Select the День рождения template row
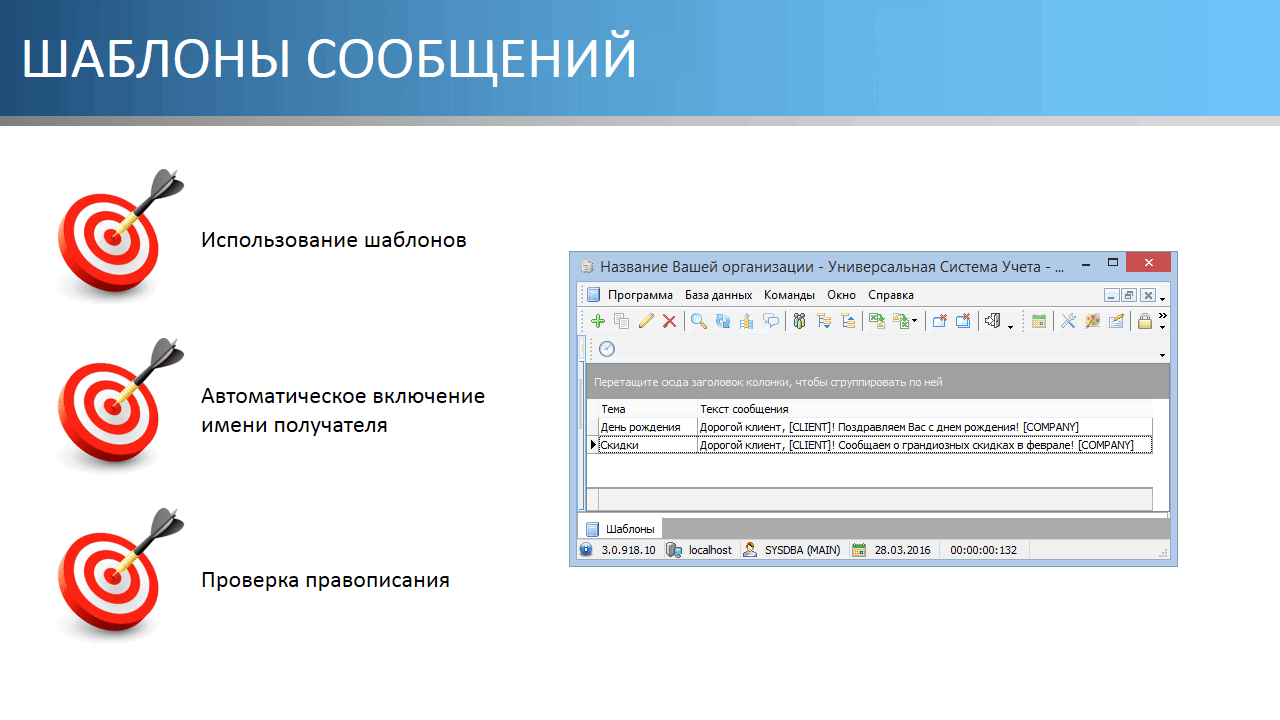 [869, 427]
